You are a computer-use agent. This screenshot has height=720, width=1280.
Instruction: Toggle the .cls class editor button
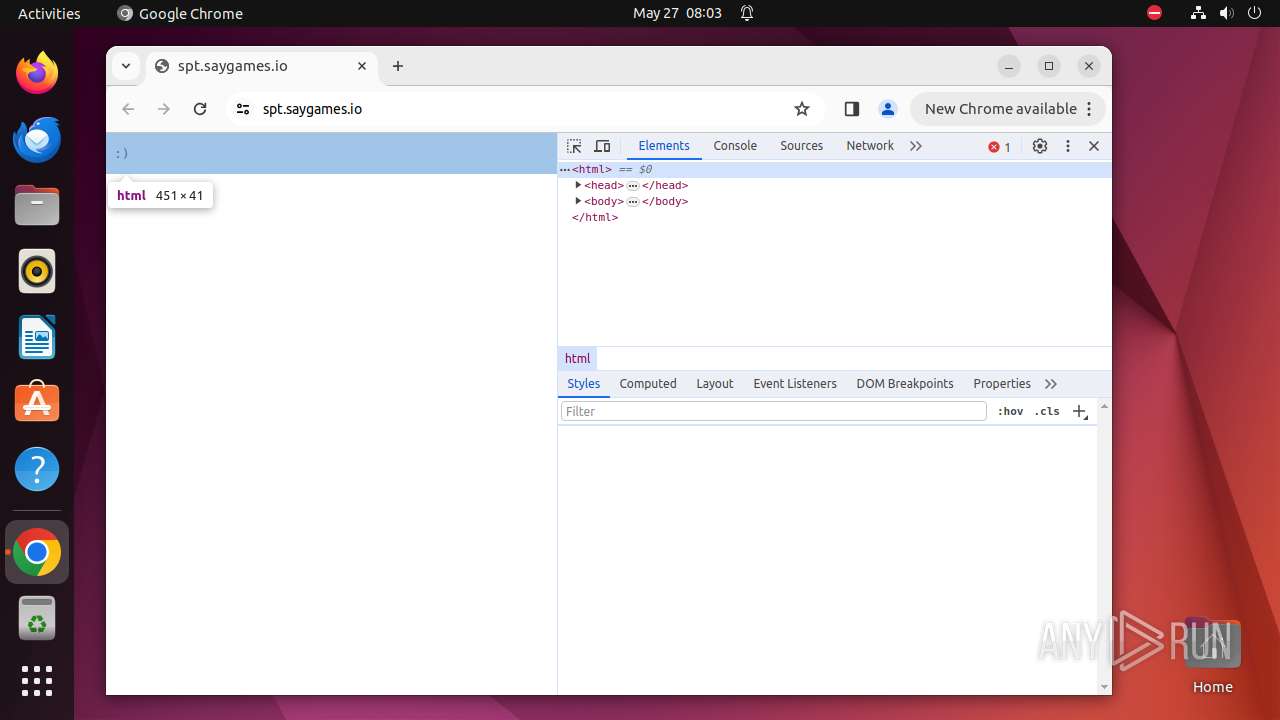(x=1047, y=411)
